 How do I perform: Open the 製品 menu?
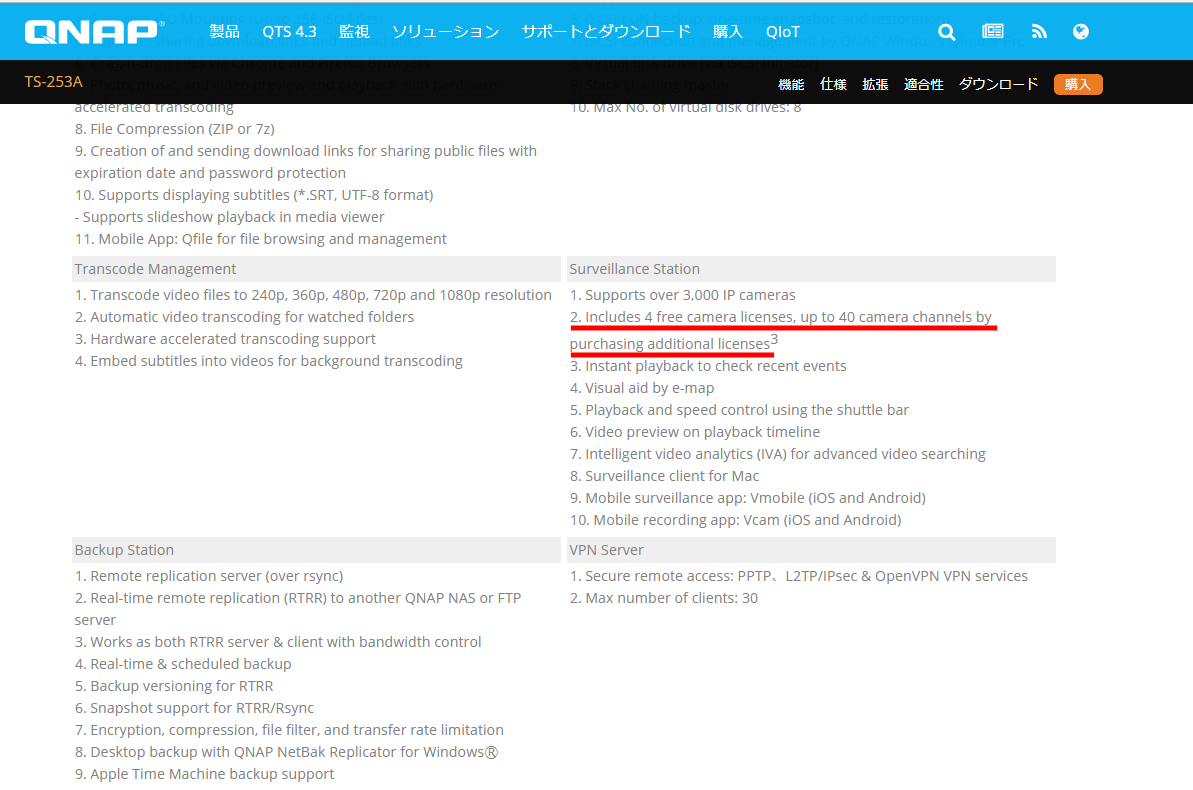(224, 31)
